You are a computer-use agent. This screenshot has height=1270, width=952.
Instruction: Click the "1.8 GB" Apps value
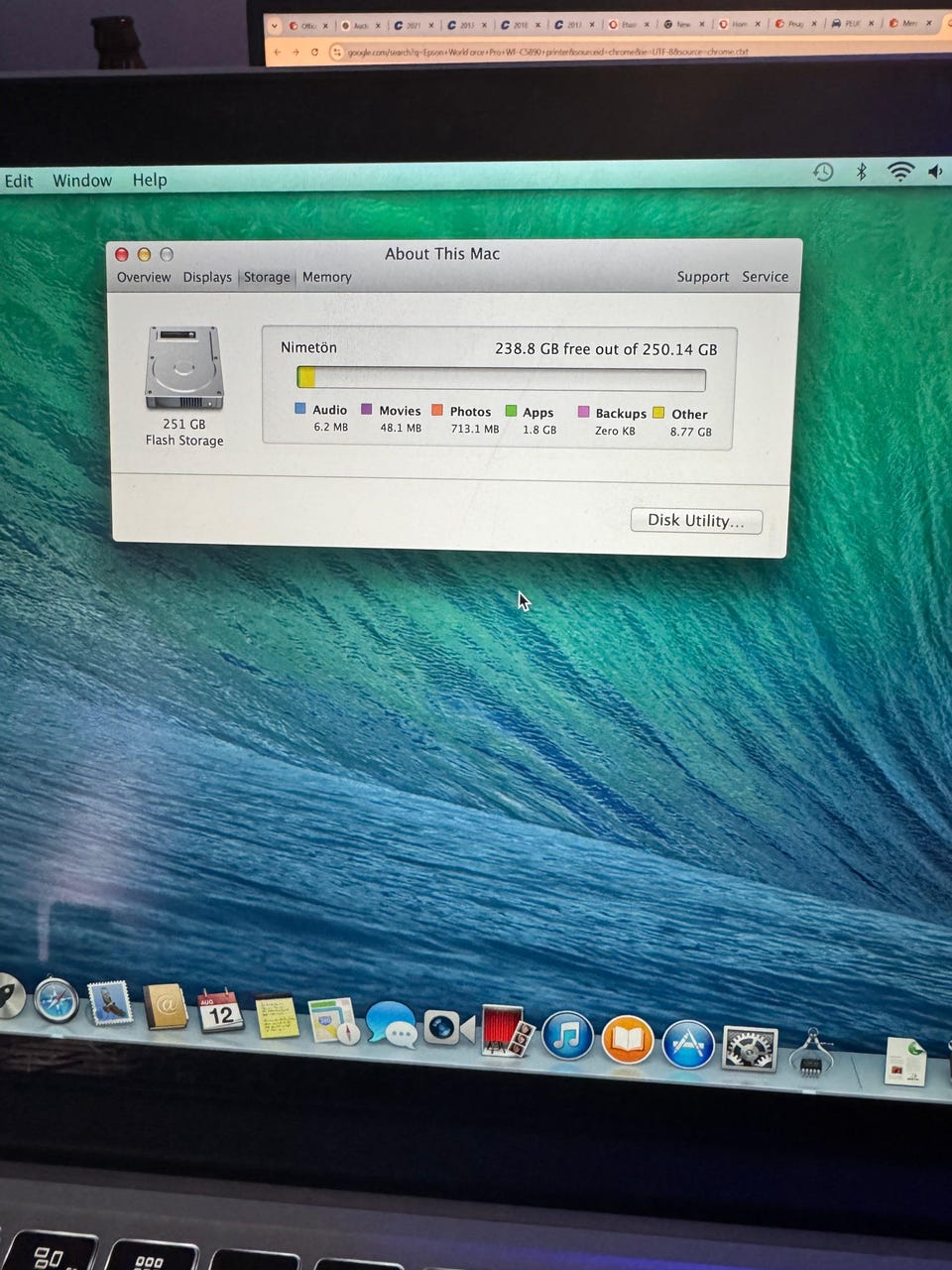pos(539,430)
